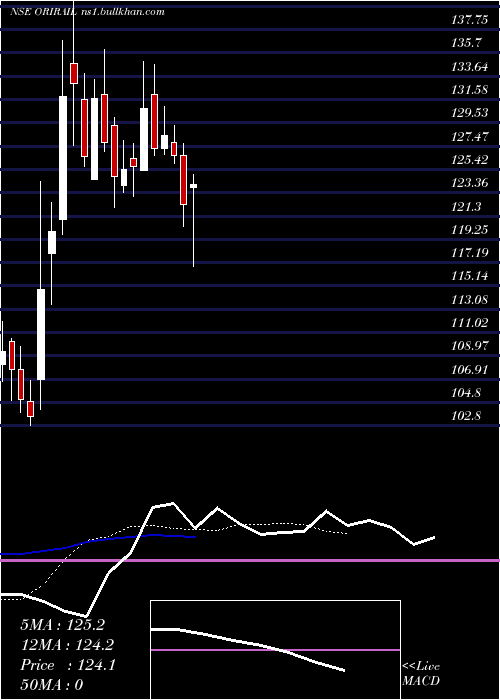Select the 137.75 price axis label
500x700 pixels.
click(x=470, y=19)
